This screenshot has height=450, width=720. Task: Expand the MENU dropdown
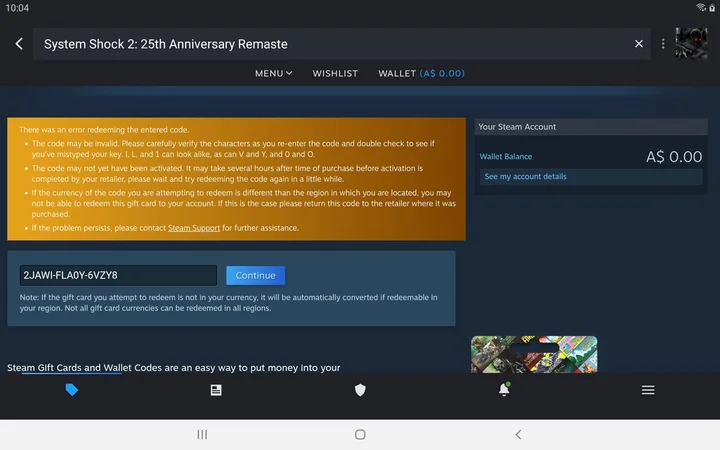(x=273, y=73)
